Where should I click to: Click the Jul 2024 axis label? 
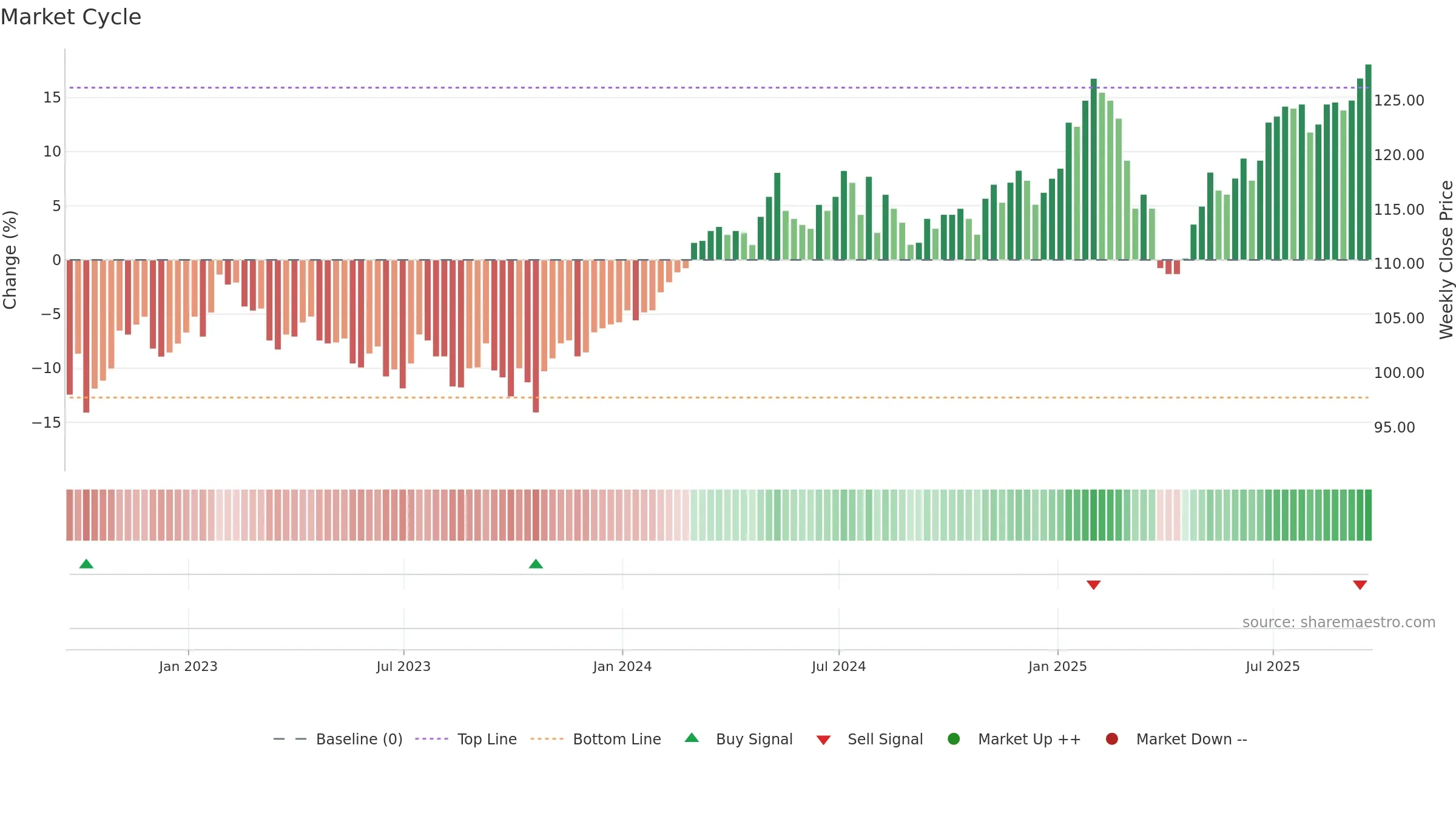(839, 667)
